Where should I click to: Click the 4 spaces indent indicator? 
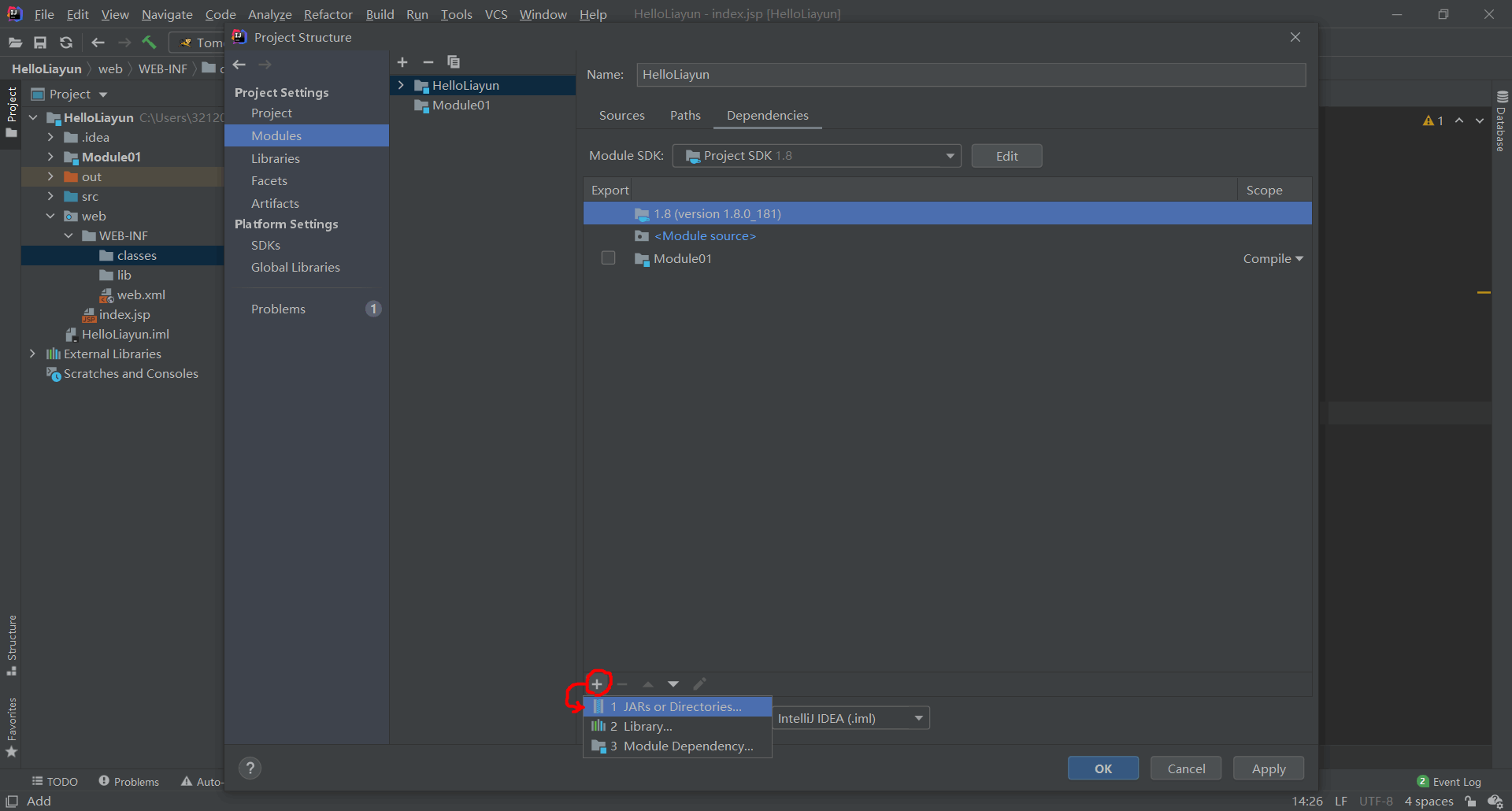[x=1429, y=801]
